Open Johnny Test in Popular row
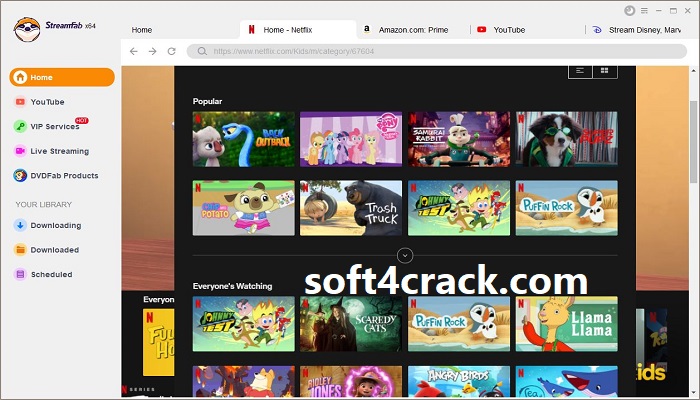 [459, 208]
